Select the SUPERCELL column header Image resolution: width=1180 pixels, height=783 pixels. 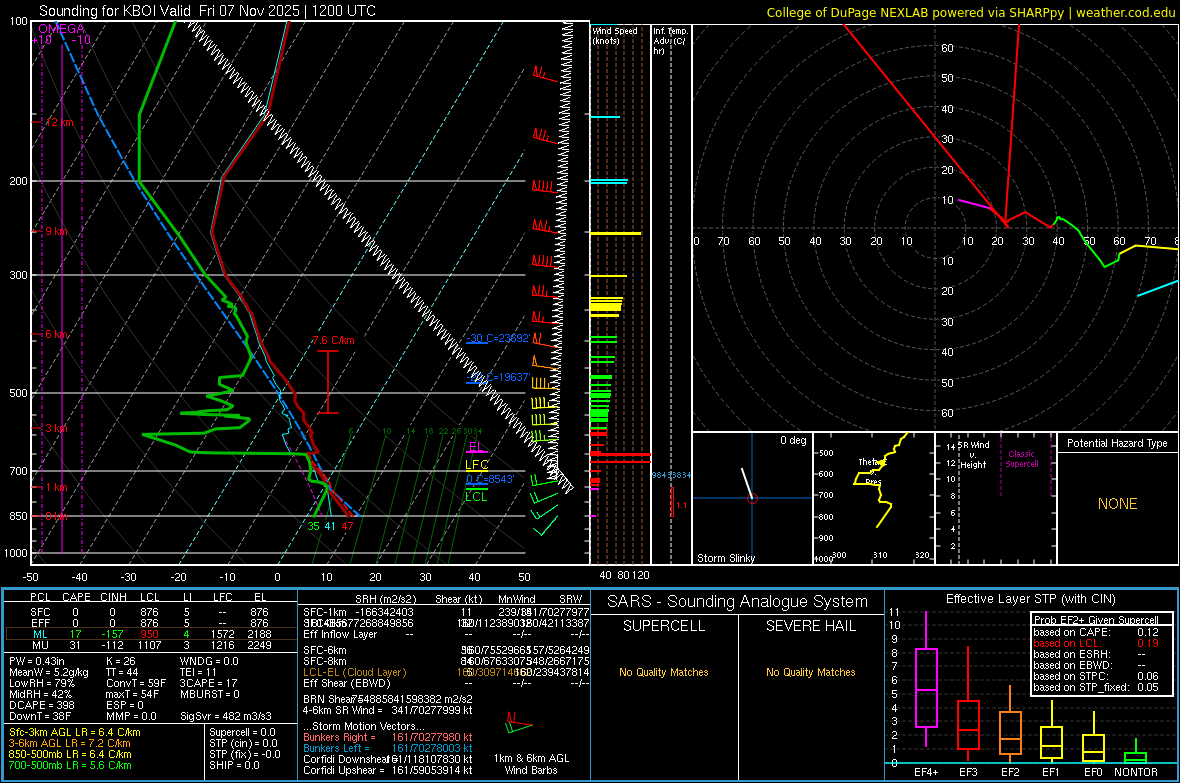[664, 626]
